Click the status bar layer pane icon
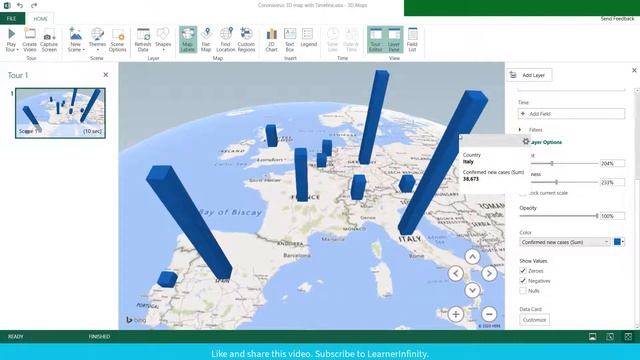This screenshot has width=640, height=360. (x=610, y=336)
